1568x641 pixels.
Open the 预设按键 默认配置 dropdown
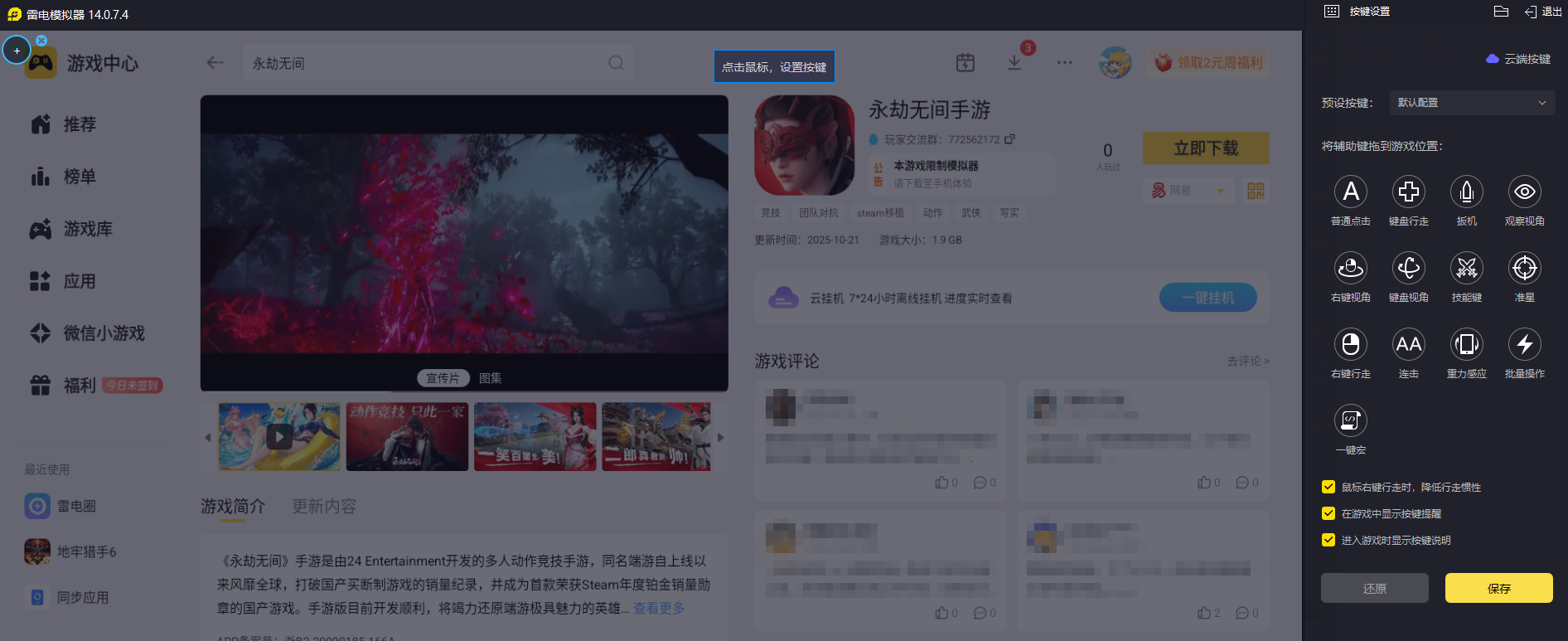point(1471,103)
